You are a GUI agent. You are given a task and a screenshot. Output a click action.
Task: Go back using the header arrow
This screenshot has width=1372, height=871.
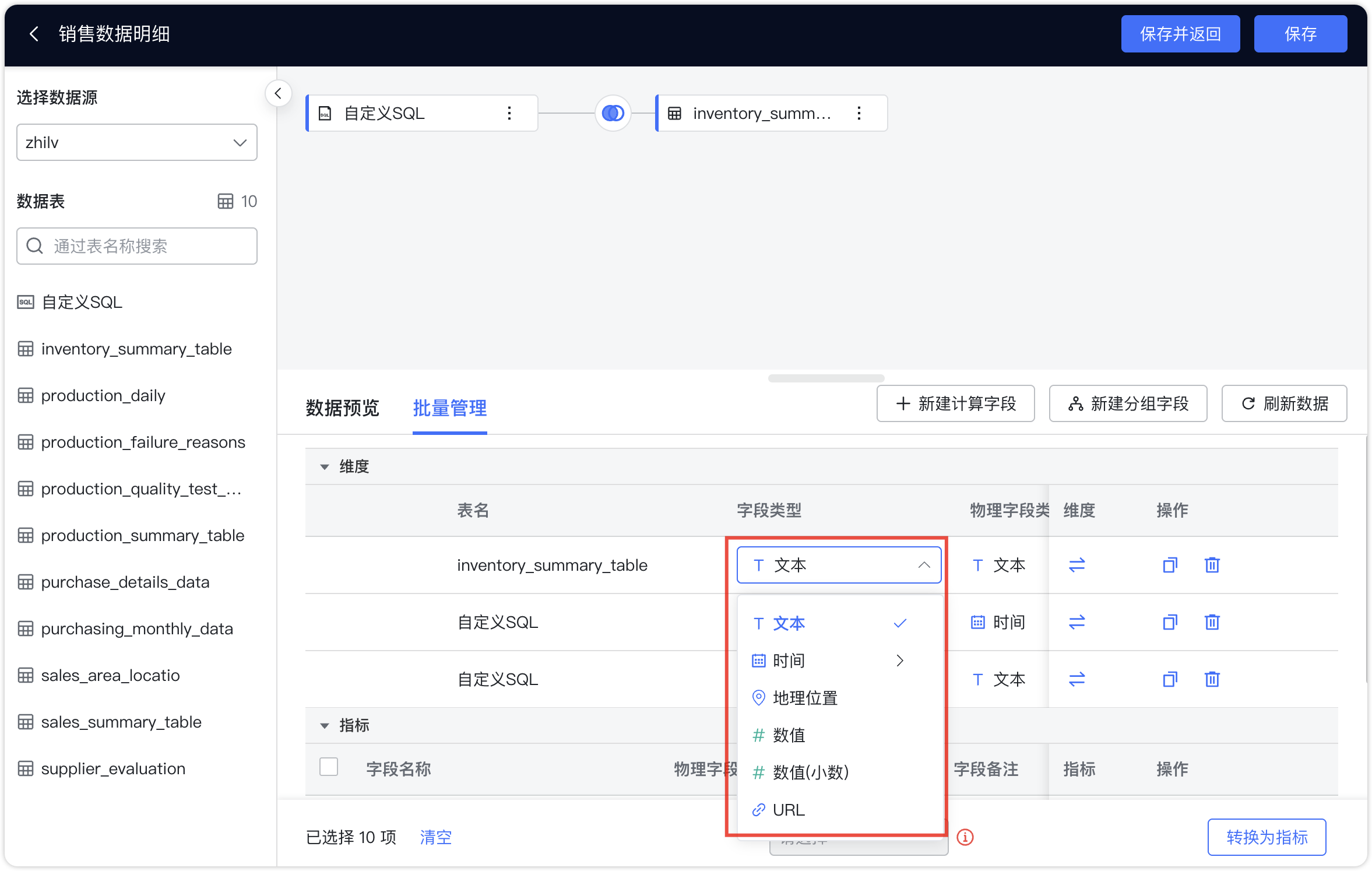(x=34, y=34)
